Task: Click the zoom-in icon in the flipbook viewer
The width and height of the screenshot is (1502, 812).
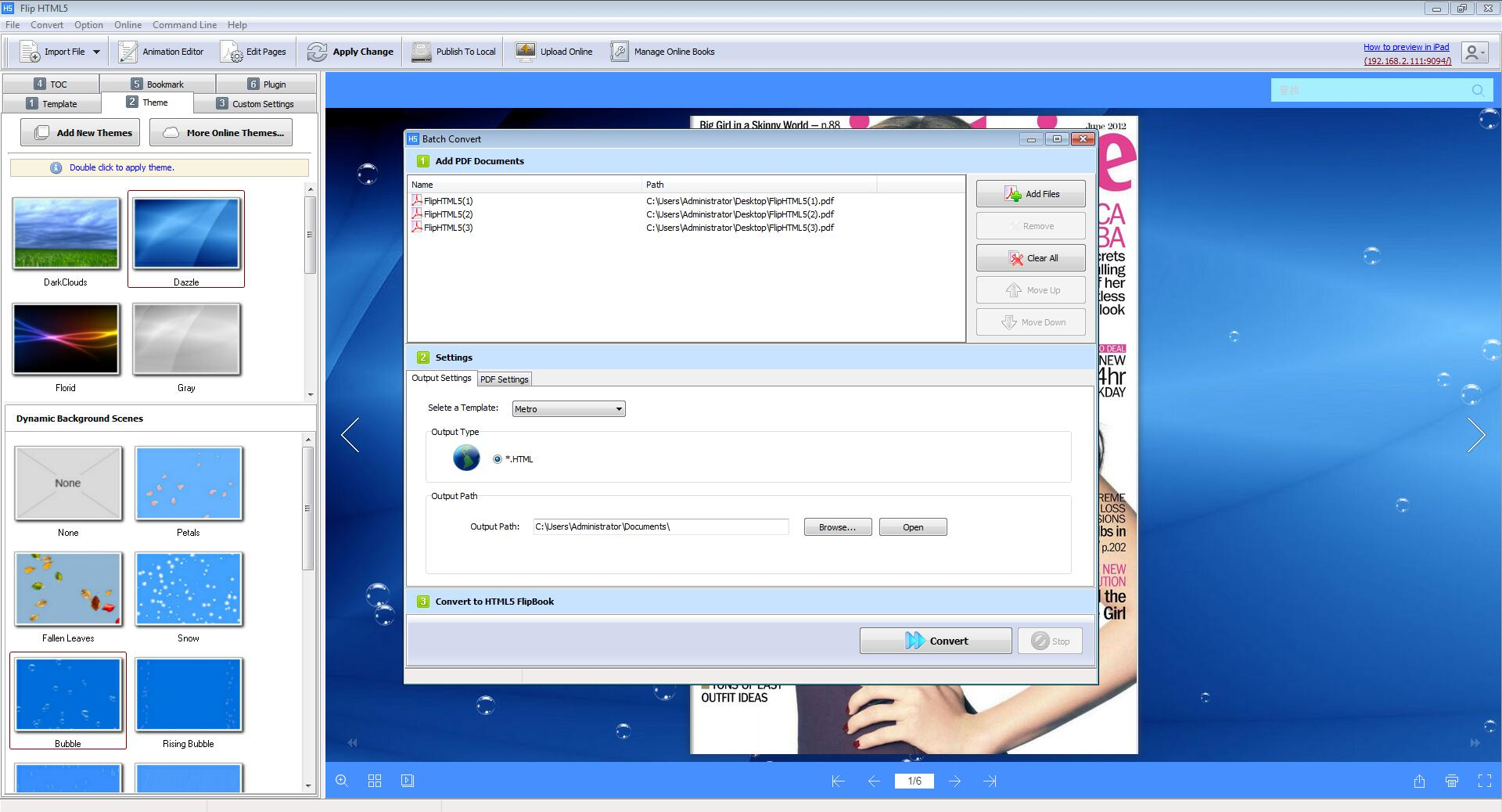Action: [341, 781]
